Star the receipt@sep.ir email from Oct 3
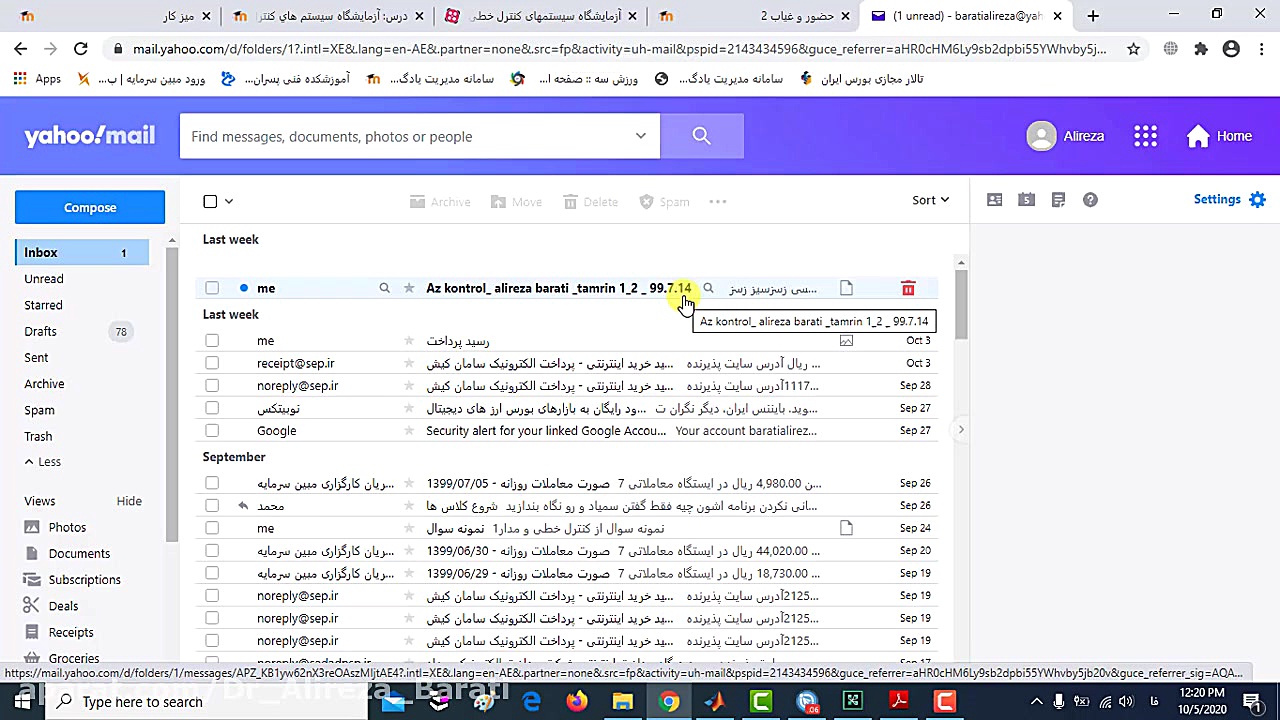Screen dimensions: 1280x720 tap(409, 363)
